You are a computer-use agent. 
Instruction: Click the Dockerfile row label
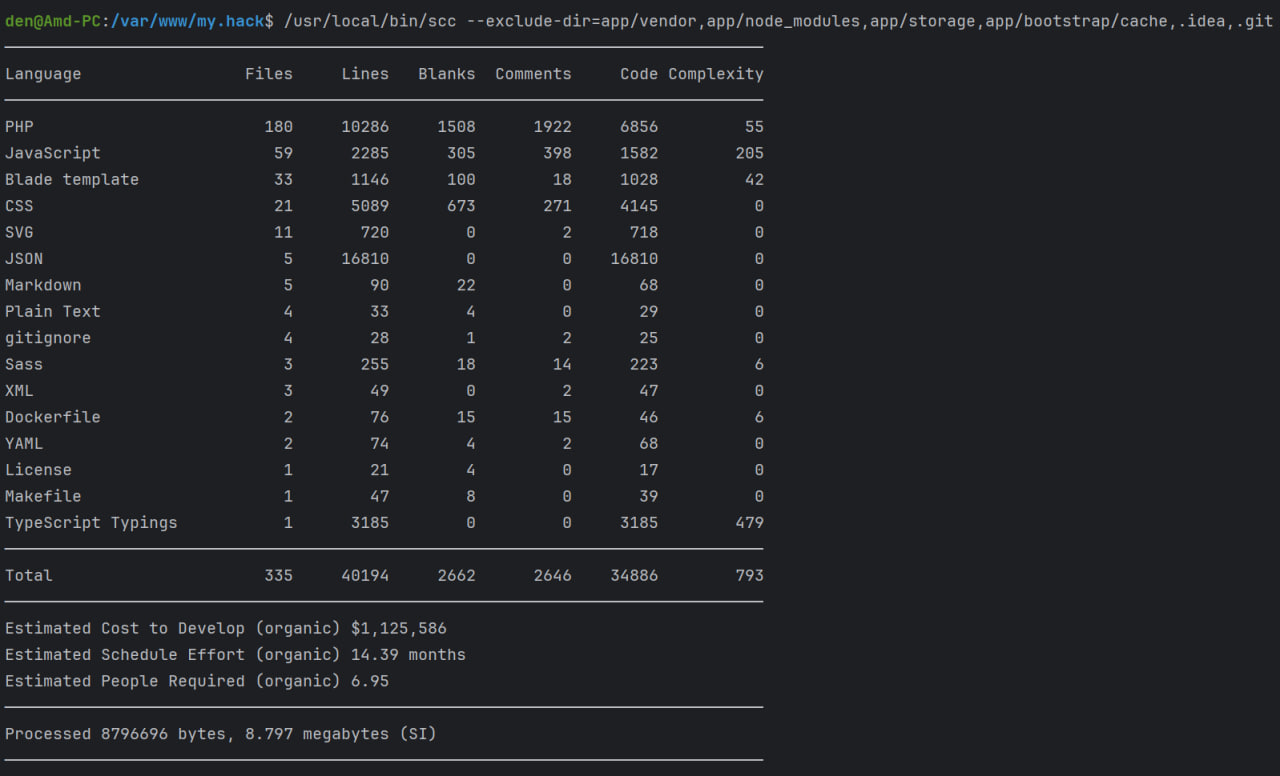(x=52, y=417)
